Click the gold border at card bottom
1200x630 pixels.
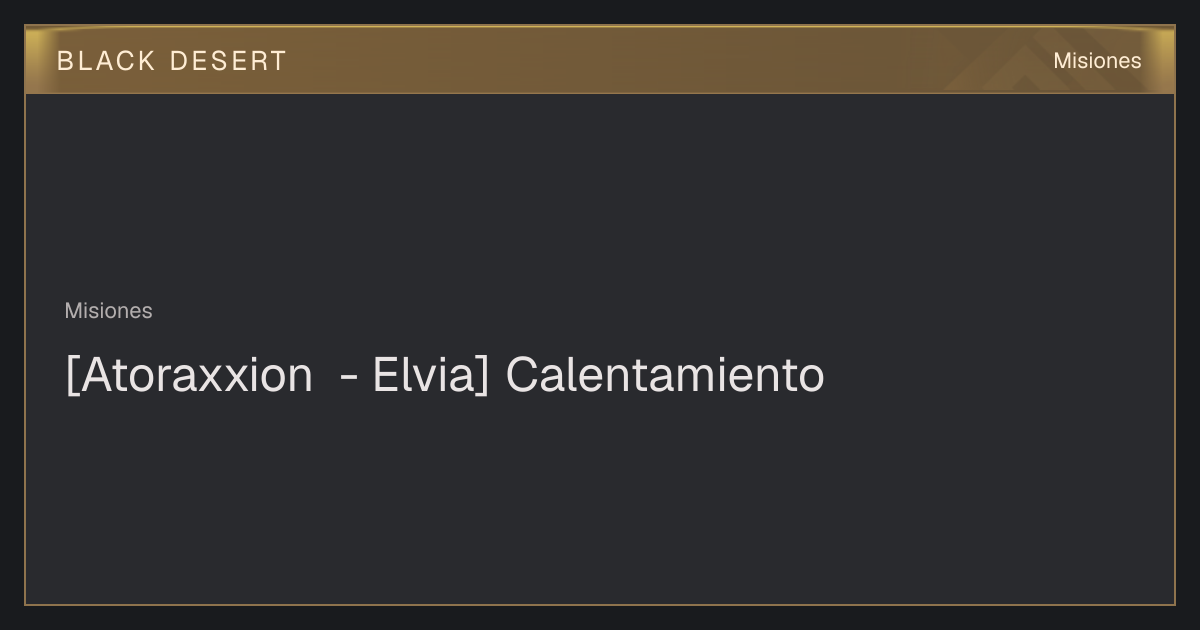coord(600,604)
